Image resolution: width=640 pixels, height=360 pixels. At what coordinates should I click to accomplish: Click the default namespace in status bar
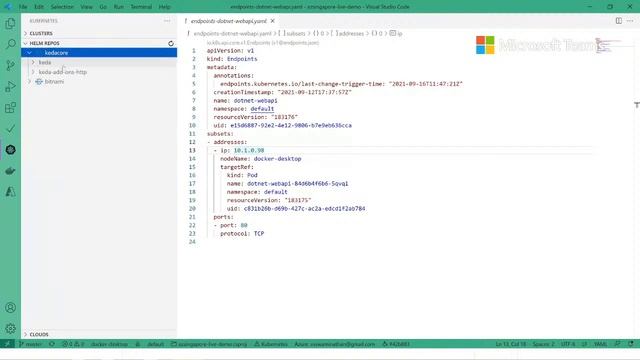155,344
